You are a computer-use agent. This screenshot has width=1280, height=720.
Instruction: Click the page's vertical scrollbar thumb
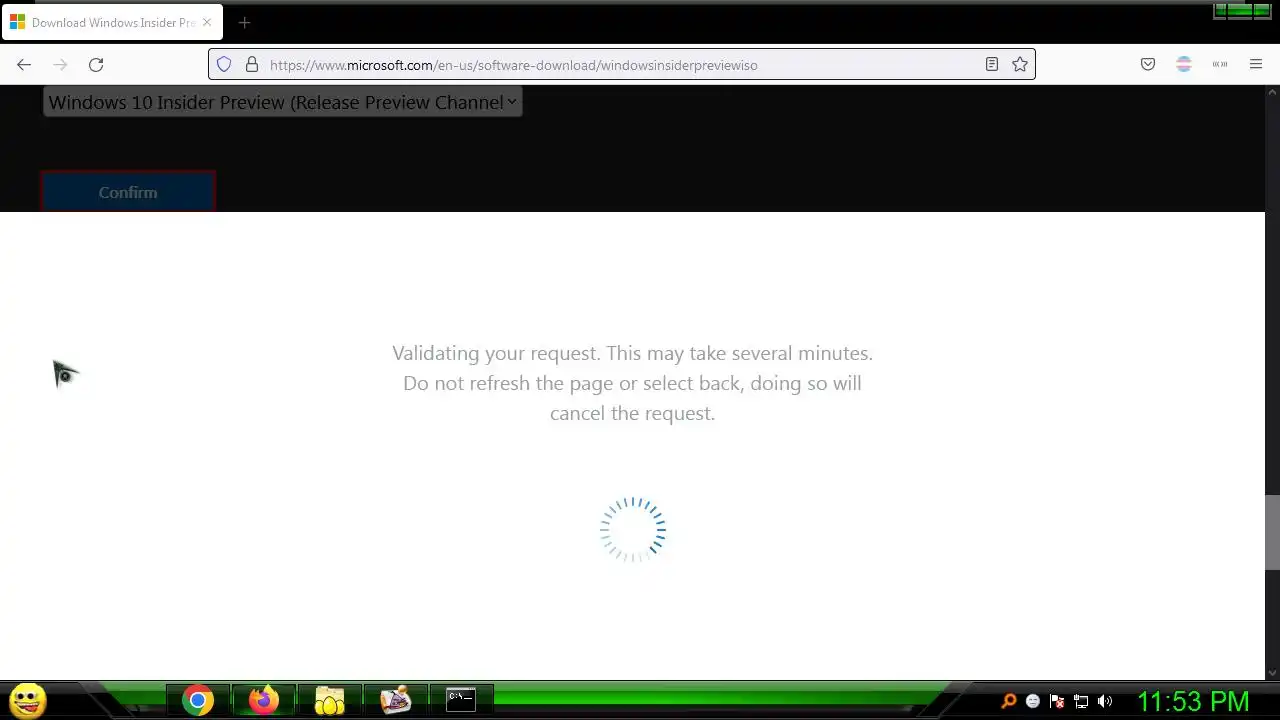[x=1272, y=531]
